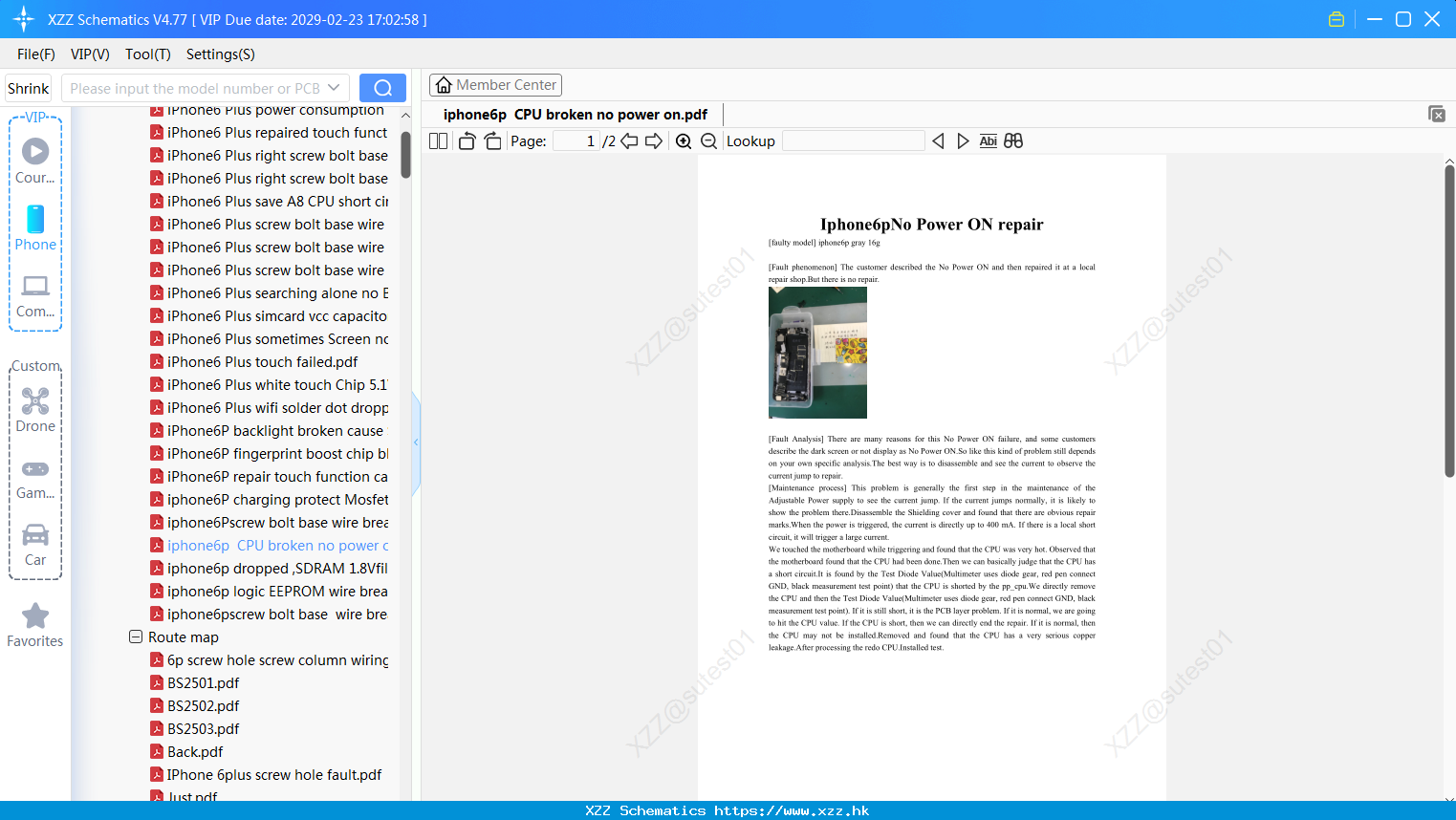
Task: Click the phone photo in the PDF
Action: [817, 353]
